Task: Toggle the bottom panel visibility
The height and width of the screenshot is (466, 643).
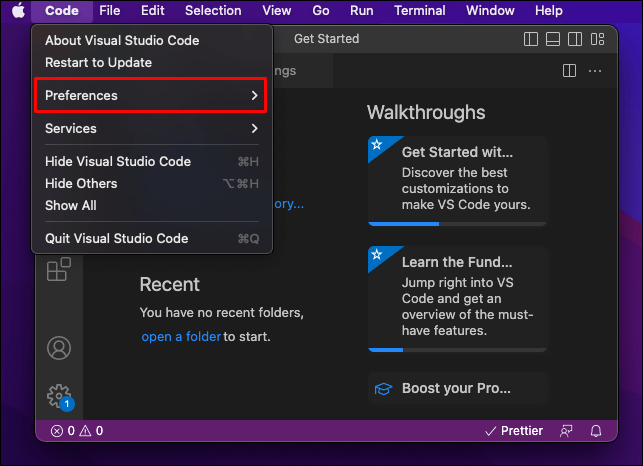Action: click(553, 39)
